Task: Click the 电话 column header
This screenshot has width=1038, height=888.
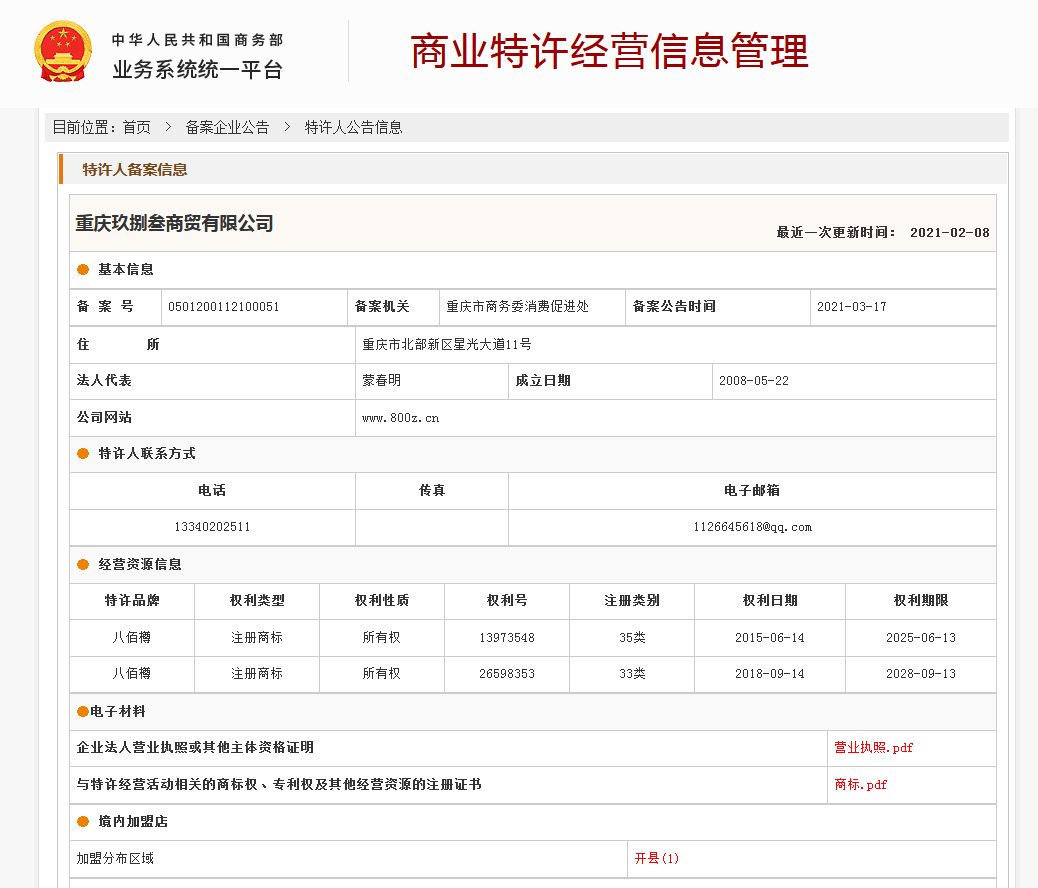Action: tap(212, 491)
